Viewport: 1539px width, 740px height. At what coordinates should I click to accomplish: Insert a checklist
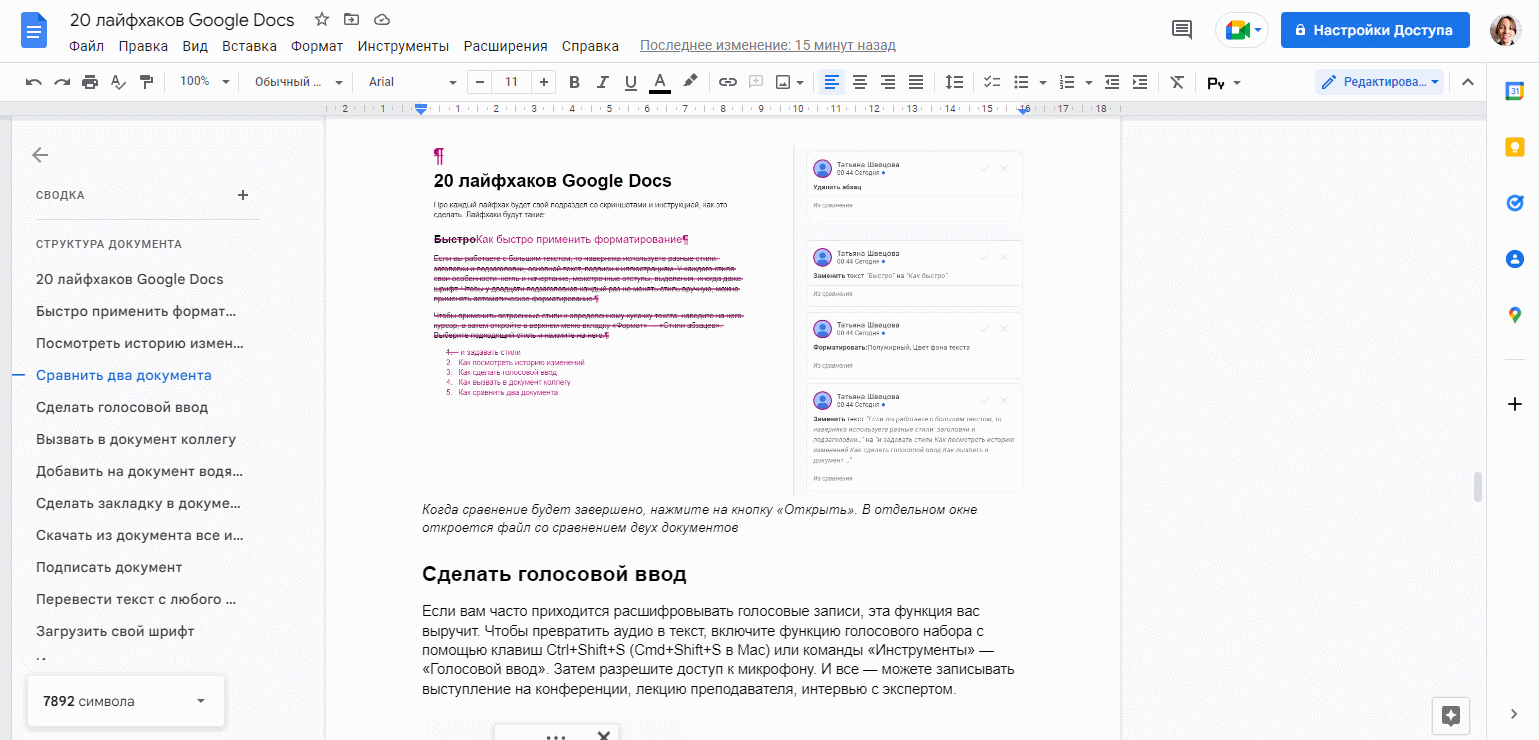(993, 82)
